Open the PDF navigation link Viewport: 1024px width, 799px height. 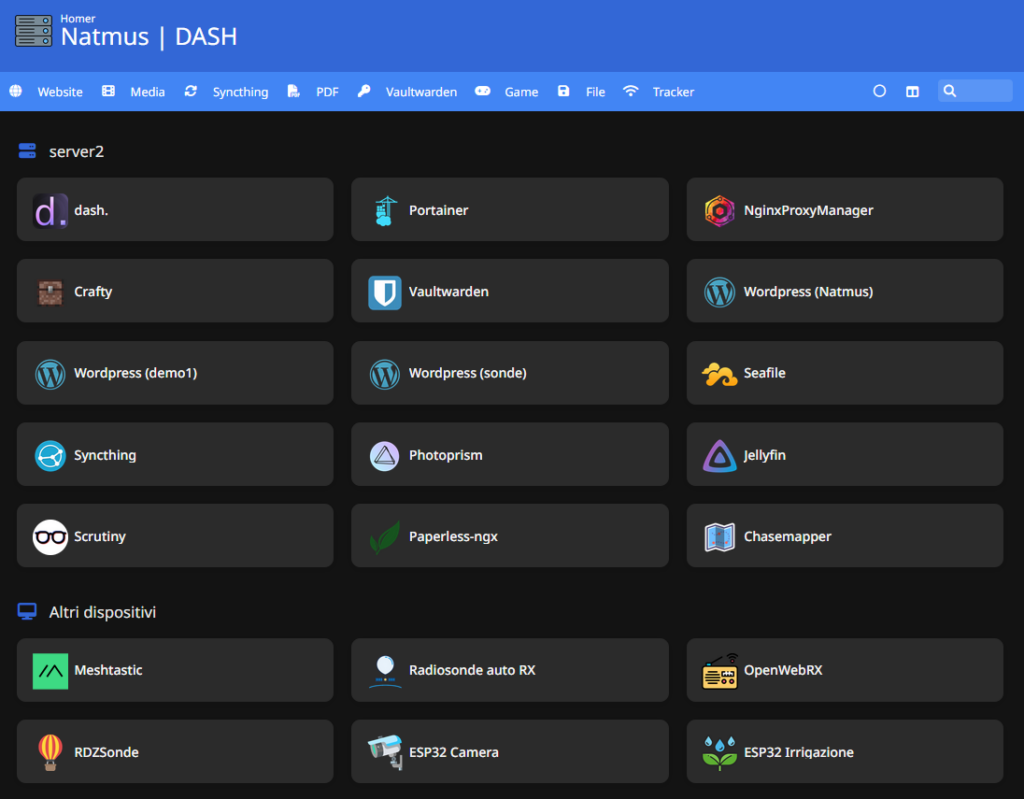click(x=327, y=92)
